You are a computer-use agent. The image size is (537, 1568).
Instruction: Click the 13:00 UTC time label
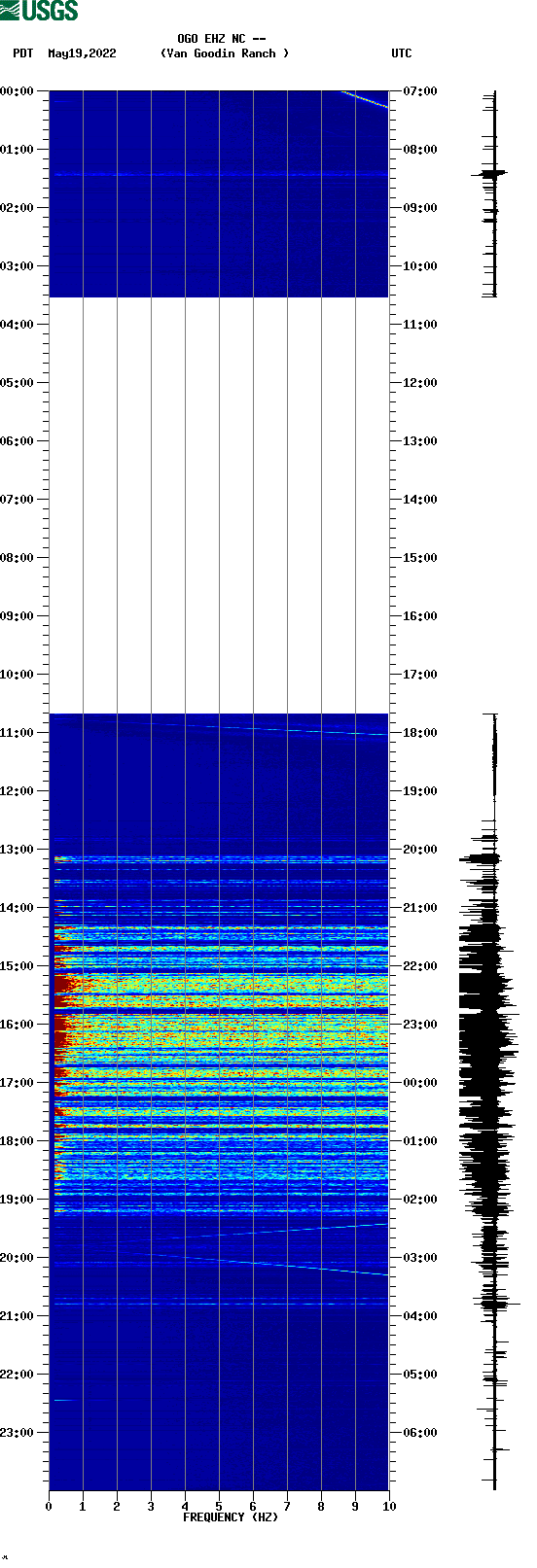420,441
